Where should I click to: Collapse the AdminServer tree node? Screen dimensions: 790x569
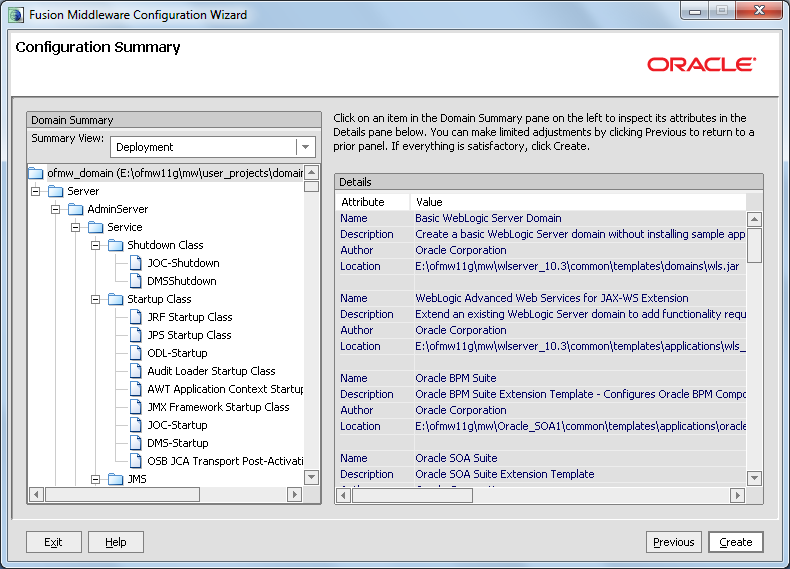pos(55,209)
